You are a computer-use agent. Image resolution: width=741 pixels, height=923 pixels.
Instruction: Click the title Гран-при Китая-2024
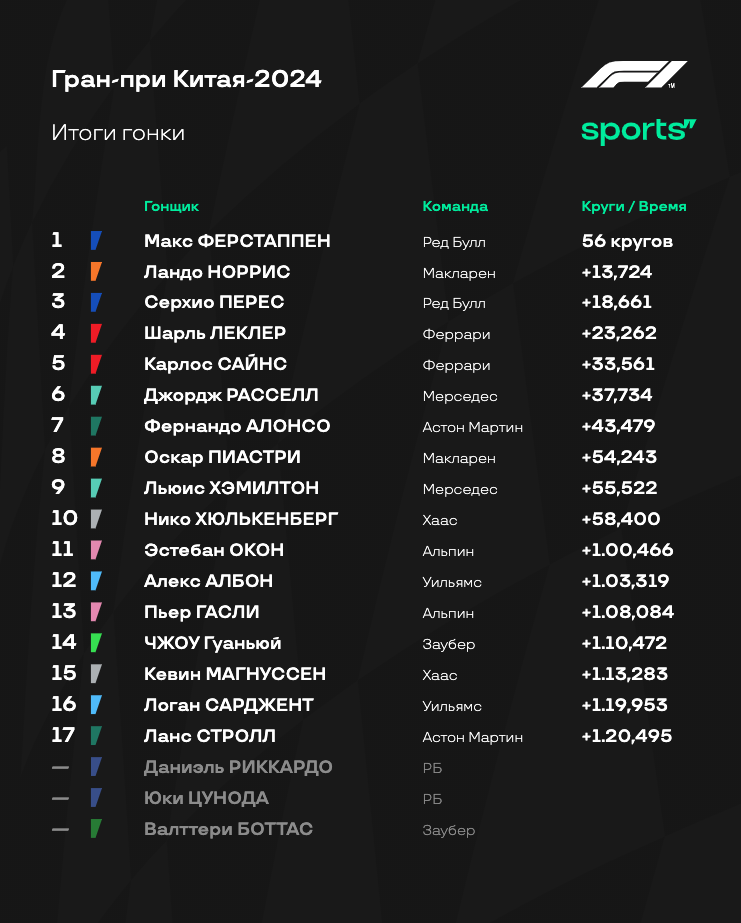coord(187,79)
